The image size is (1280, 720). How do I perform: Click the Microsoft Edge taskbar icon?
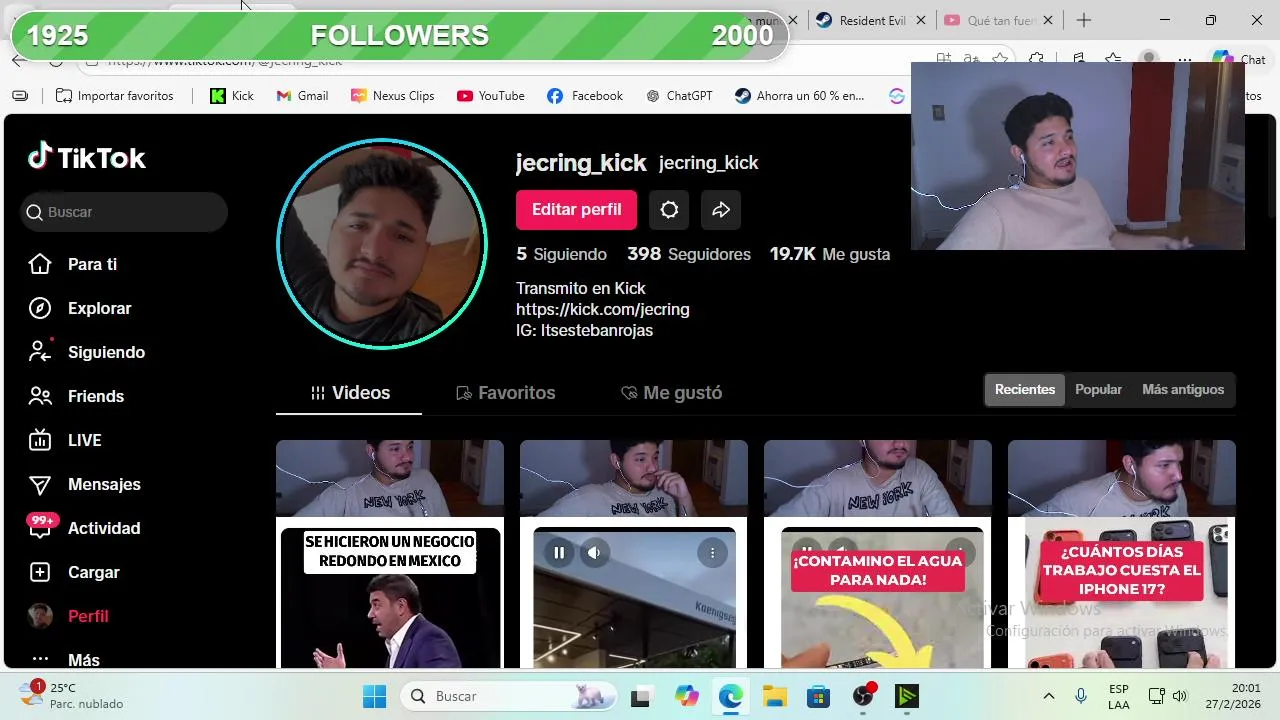click(730, 696)
